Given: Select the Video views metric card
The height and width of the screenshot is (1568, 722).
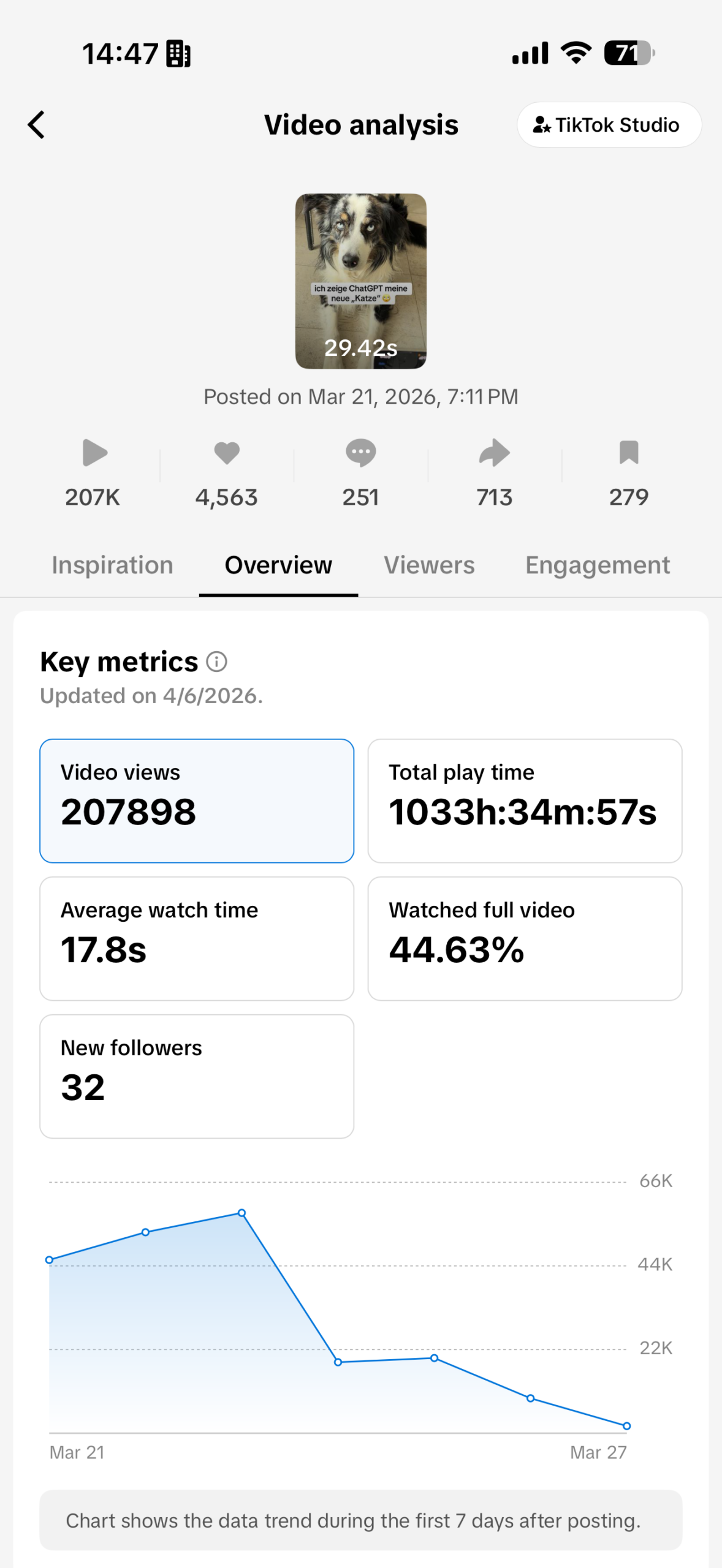Looking at the screenshot, I should 197,801.
